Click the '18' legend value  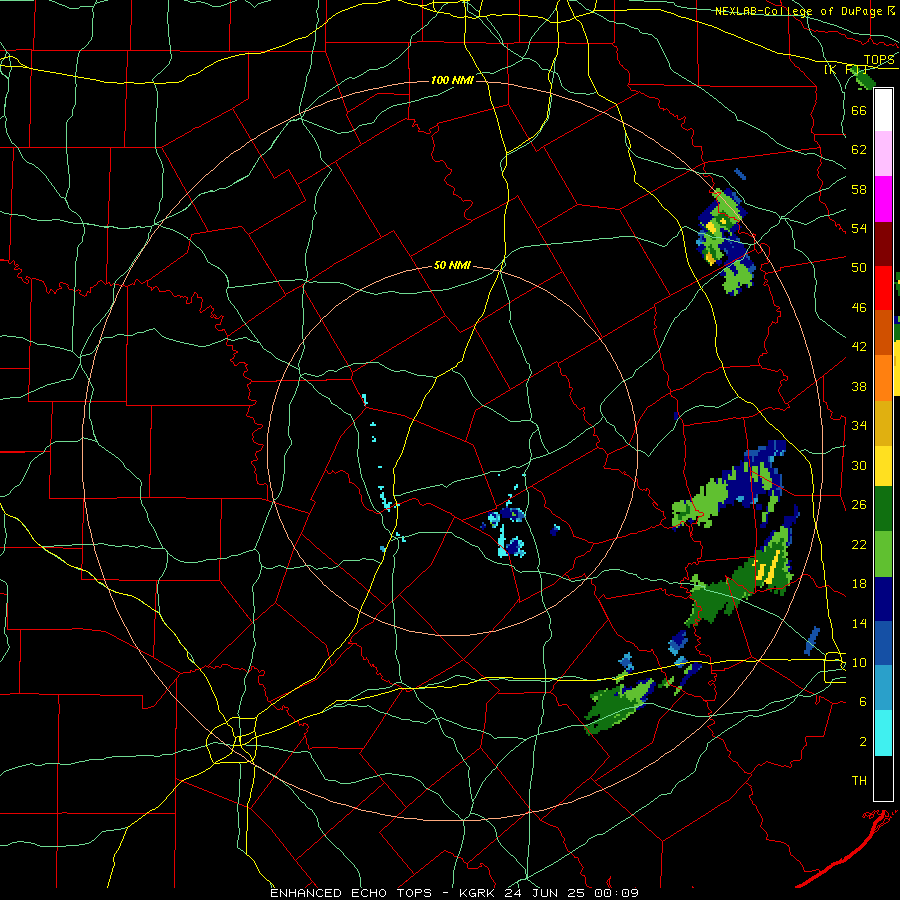[x=859, y=584]
